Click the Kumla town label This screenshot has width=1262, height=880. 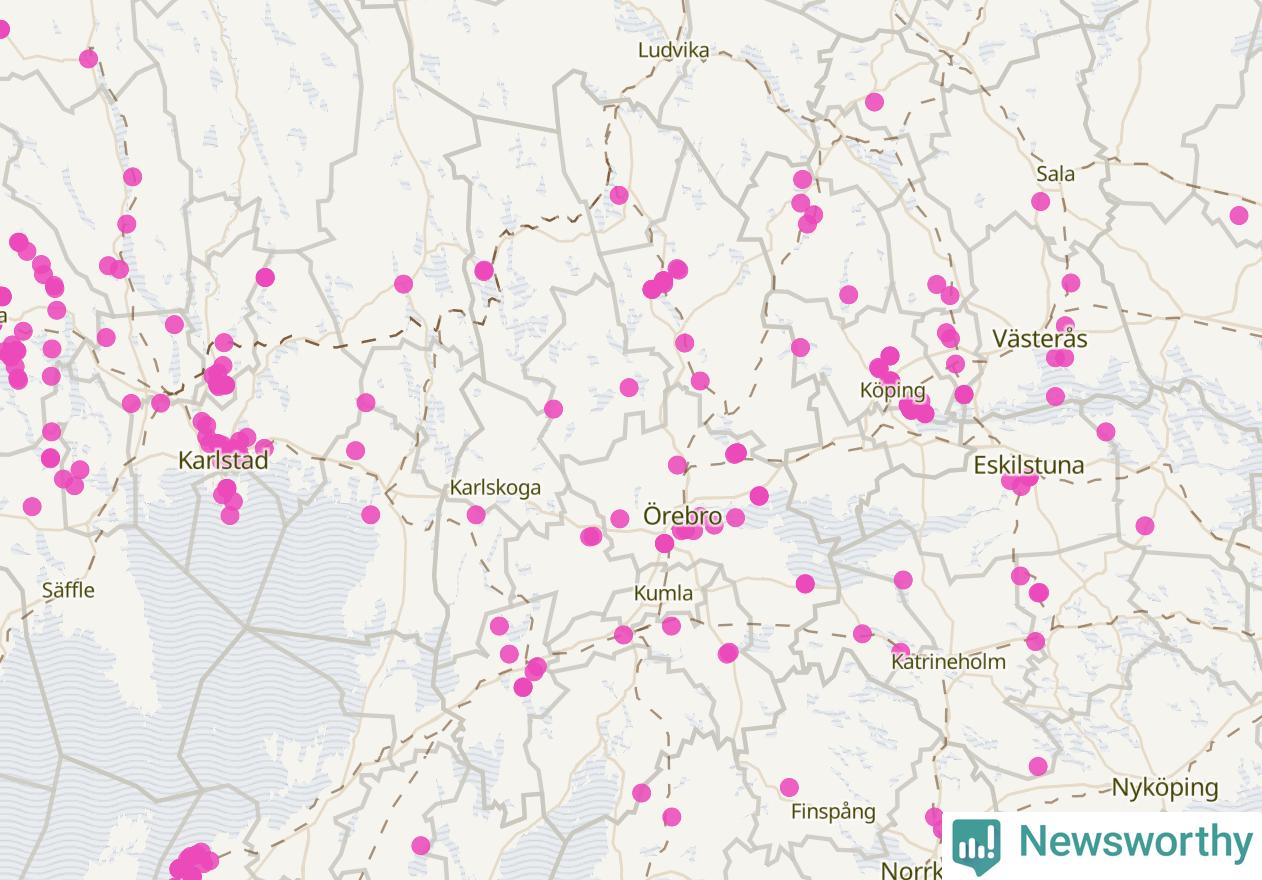click(x=663, y=593)
